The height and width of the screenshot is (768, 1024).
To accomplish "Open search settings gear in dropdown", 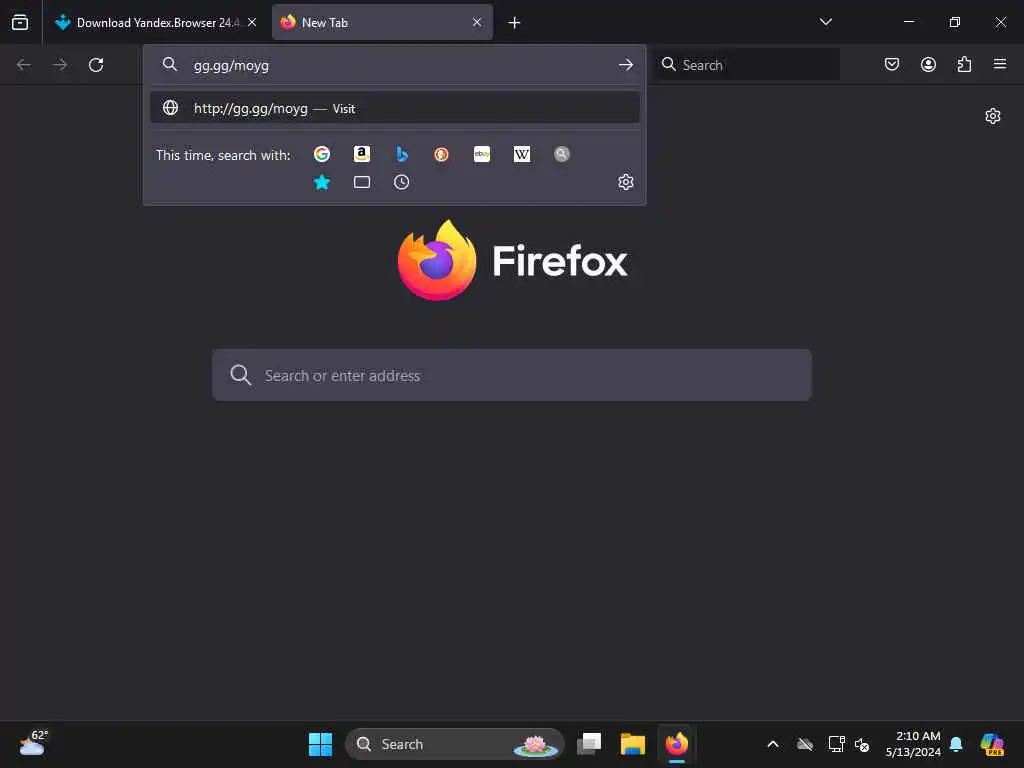I will click(x=626, y=182).
